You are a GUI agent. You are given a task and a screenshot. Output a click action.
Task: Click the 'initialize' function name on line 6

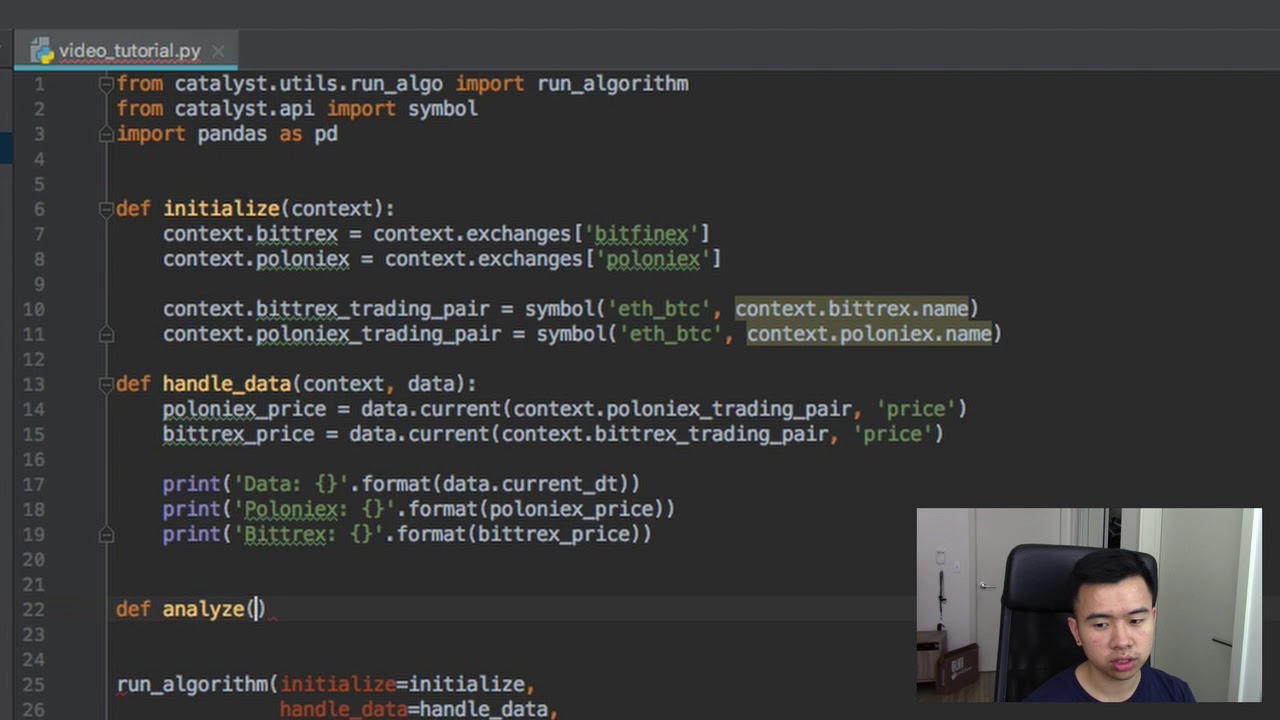pyautogui.click(x=221, y=209)
